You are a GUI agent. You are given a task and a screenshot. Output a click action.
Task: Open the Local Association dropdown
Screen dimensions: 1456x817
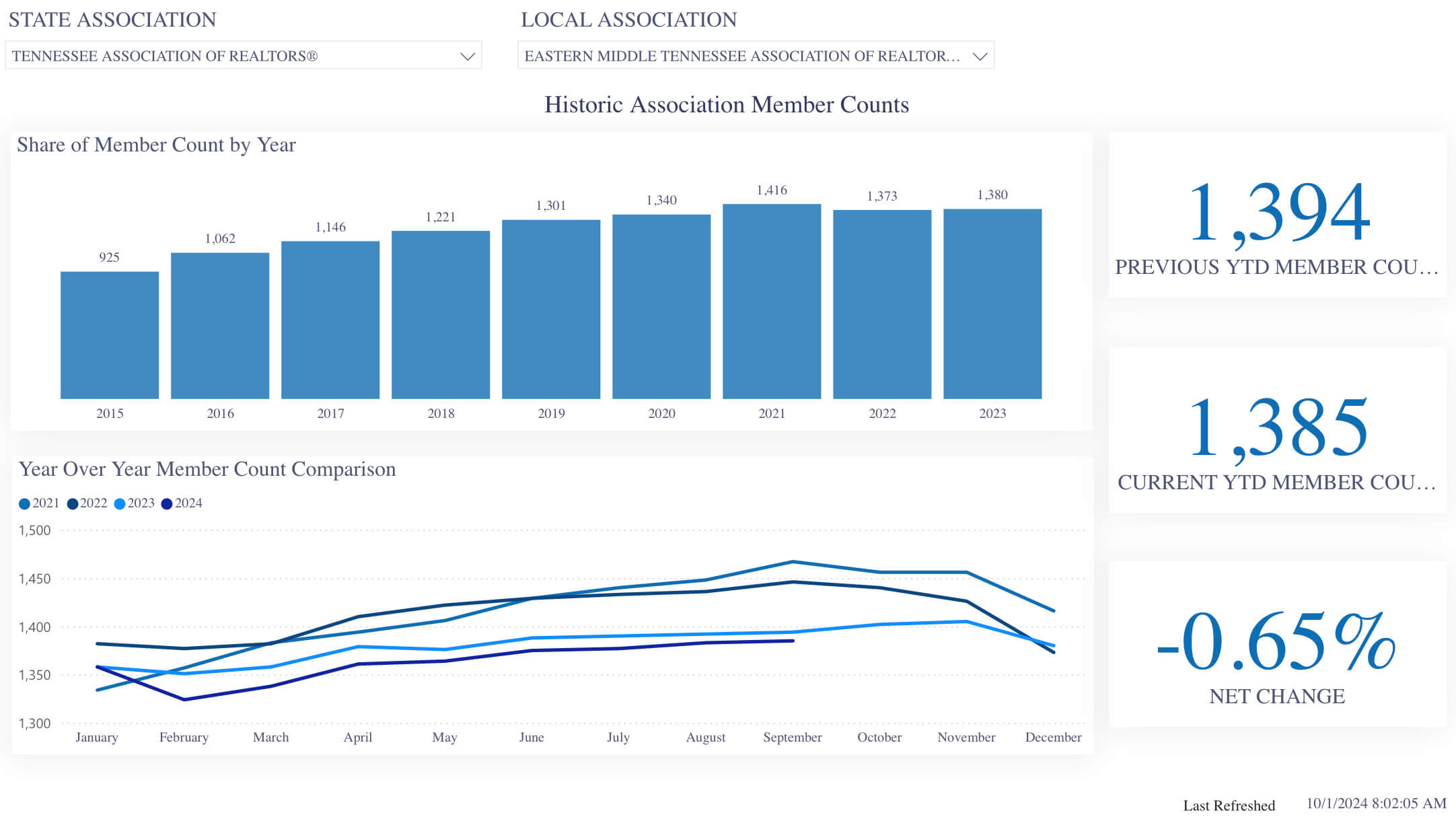(x=756, y=56)
